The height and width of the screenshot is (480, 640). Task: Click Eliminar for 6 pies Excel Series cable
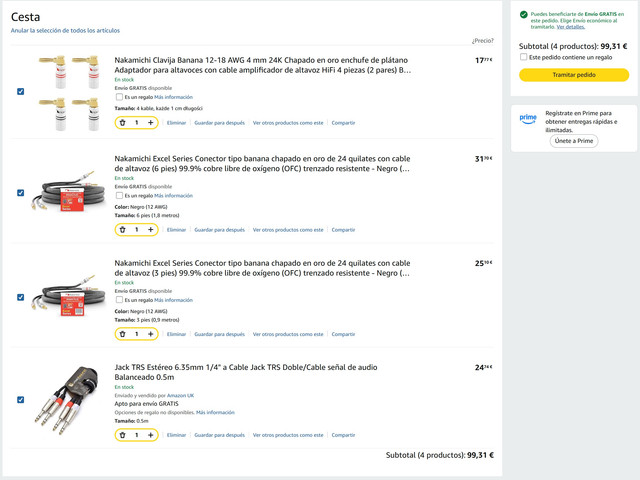(x=176, y=230)
